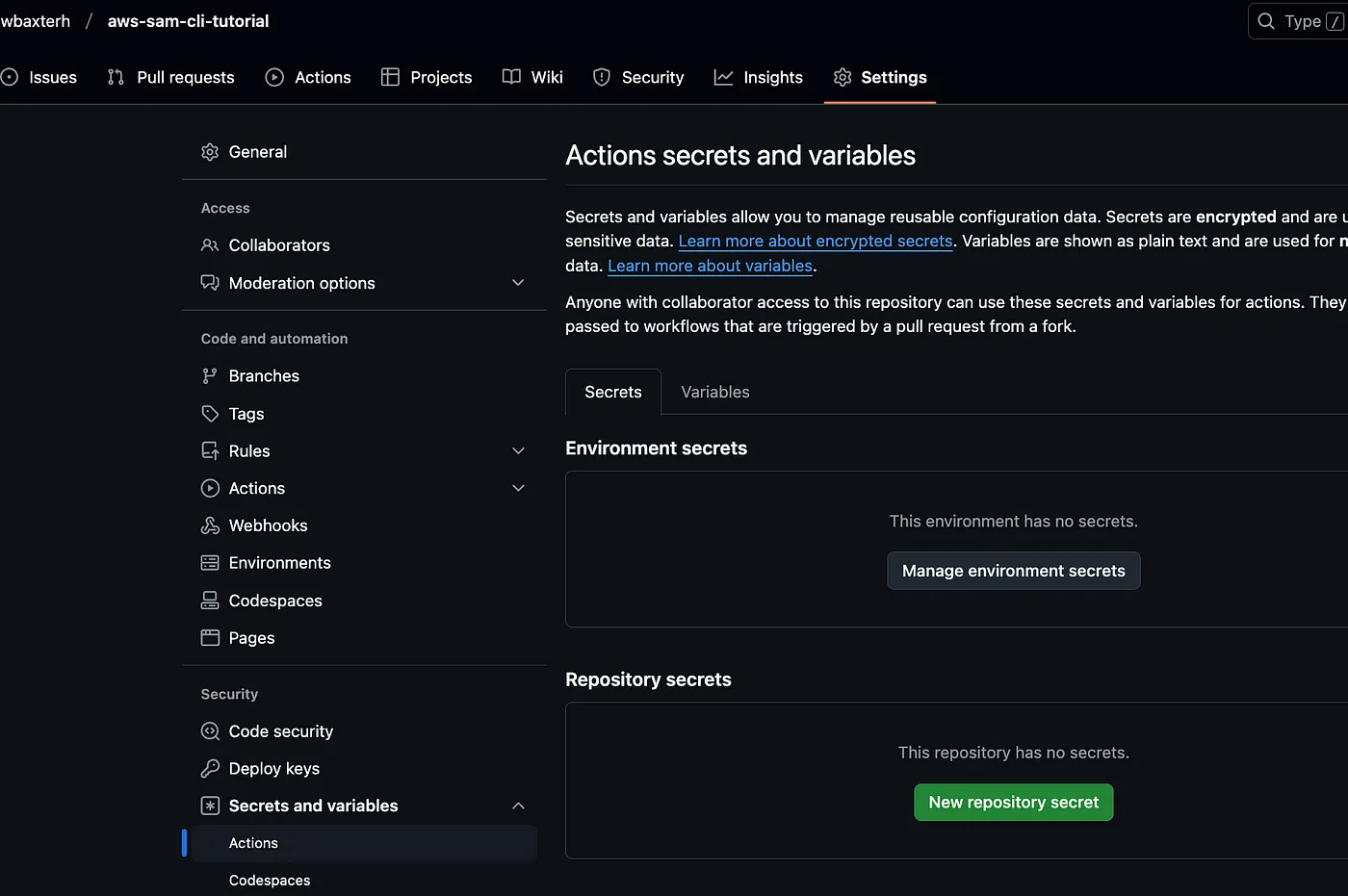This screenshot has width=1348, height=896.
Task: Click the Repository secrets heading
Action: (x=649, y=679)
